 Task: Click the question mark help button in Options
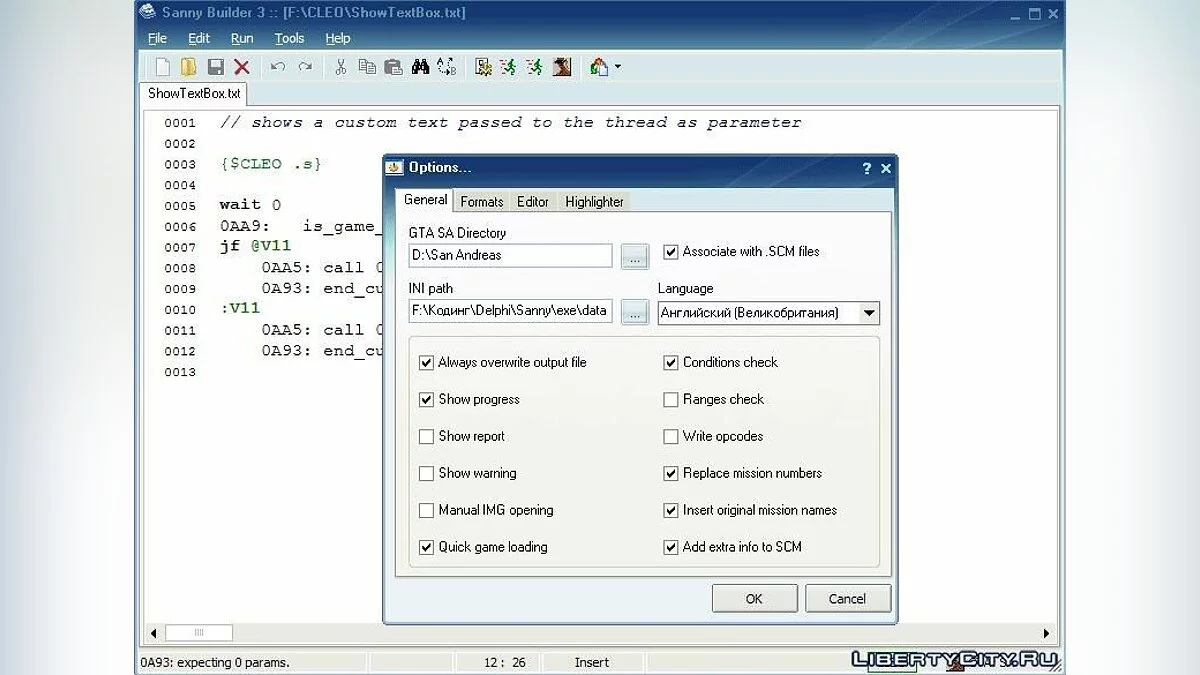866,168
